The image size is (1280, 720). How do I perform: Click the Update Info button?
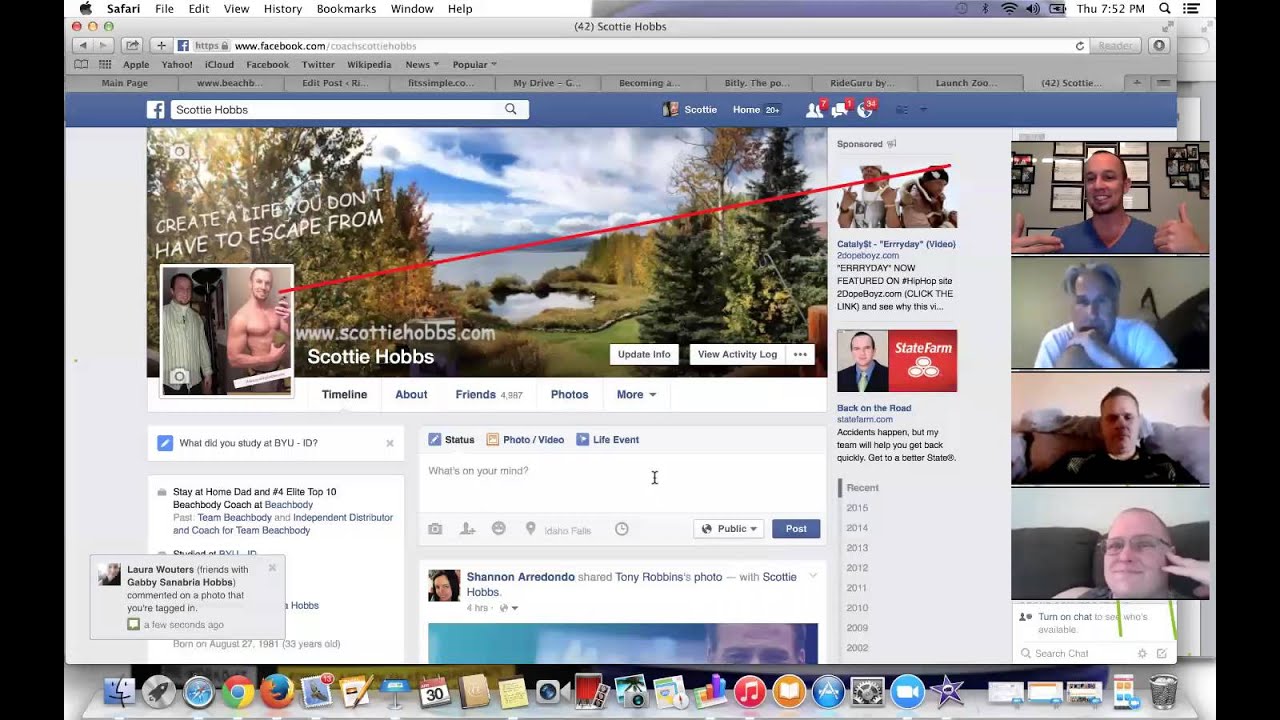point(644,354)
